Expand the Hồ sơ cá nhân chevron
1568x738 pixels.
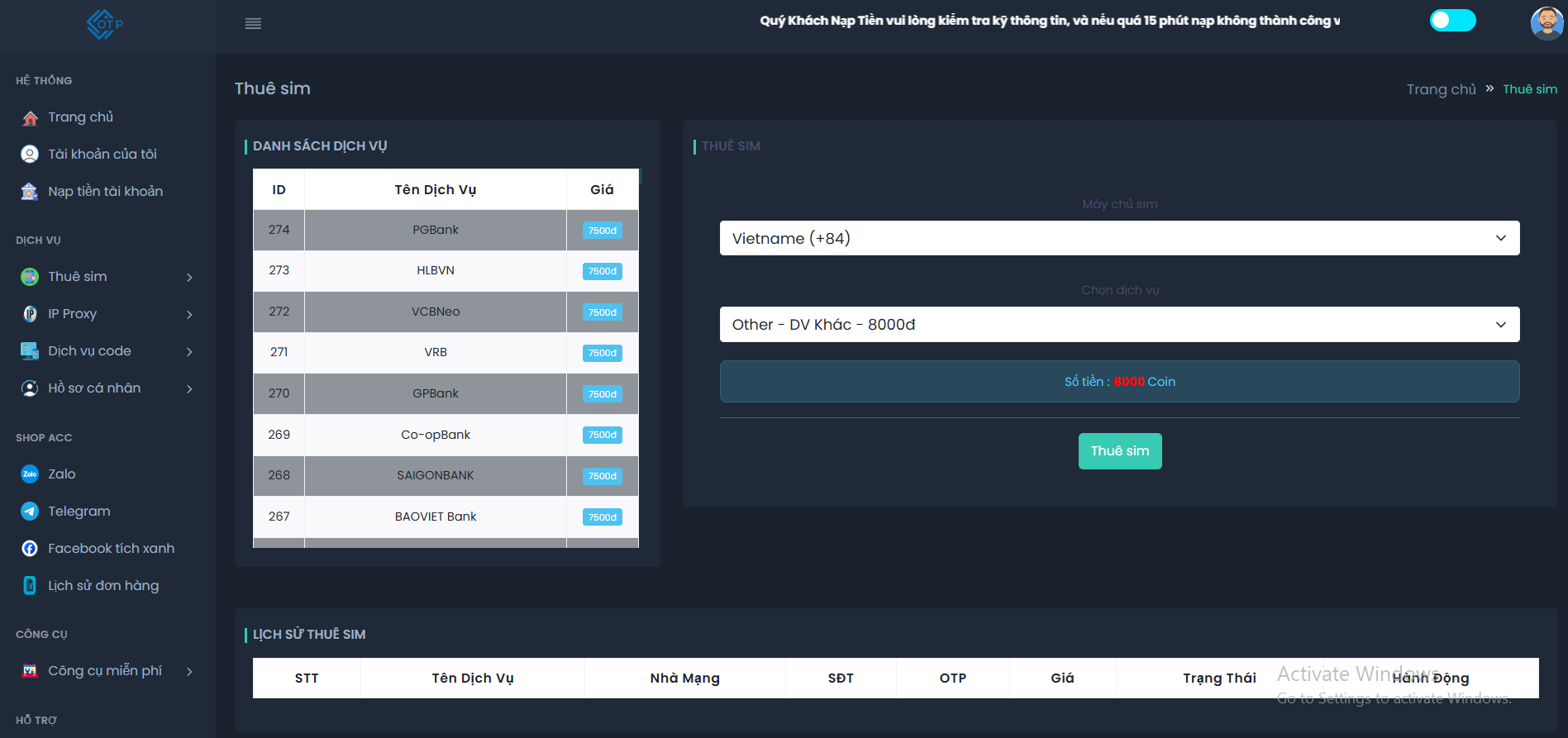189,389
